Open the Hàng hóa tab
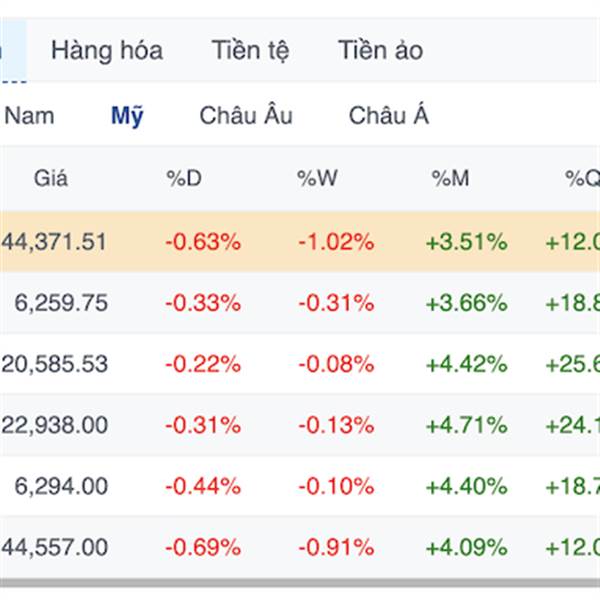 (x=107, y=51)
